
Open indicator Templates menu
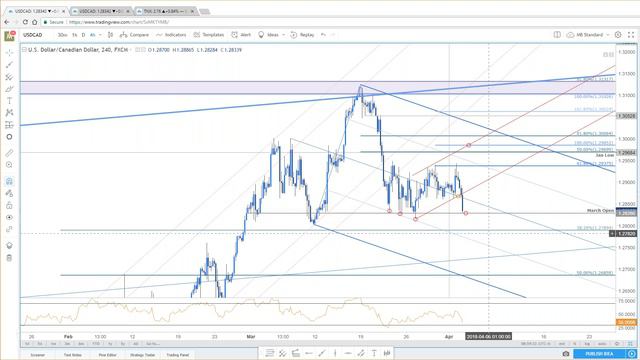[x=209, y=35]
